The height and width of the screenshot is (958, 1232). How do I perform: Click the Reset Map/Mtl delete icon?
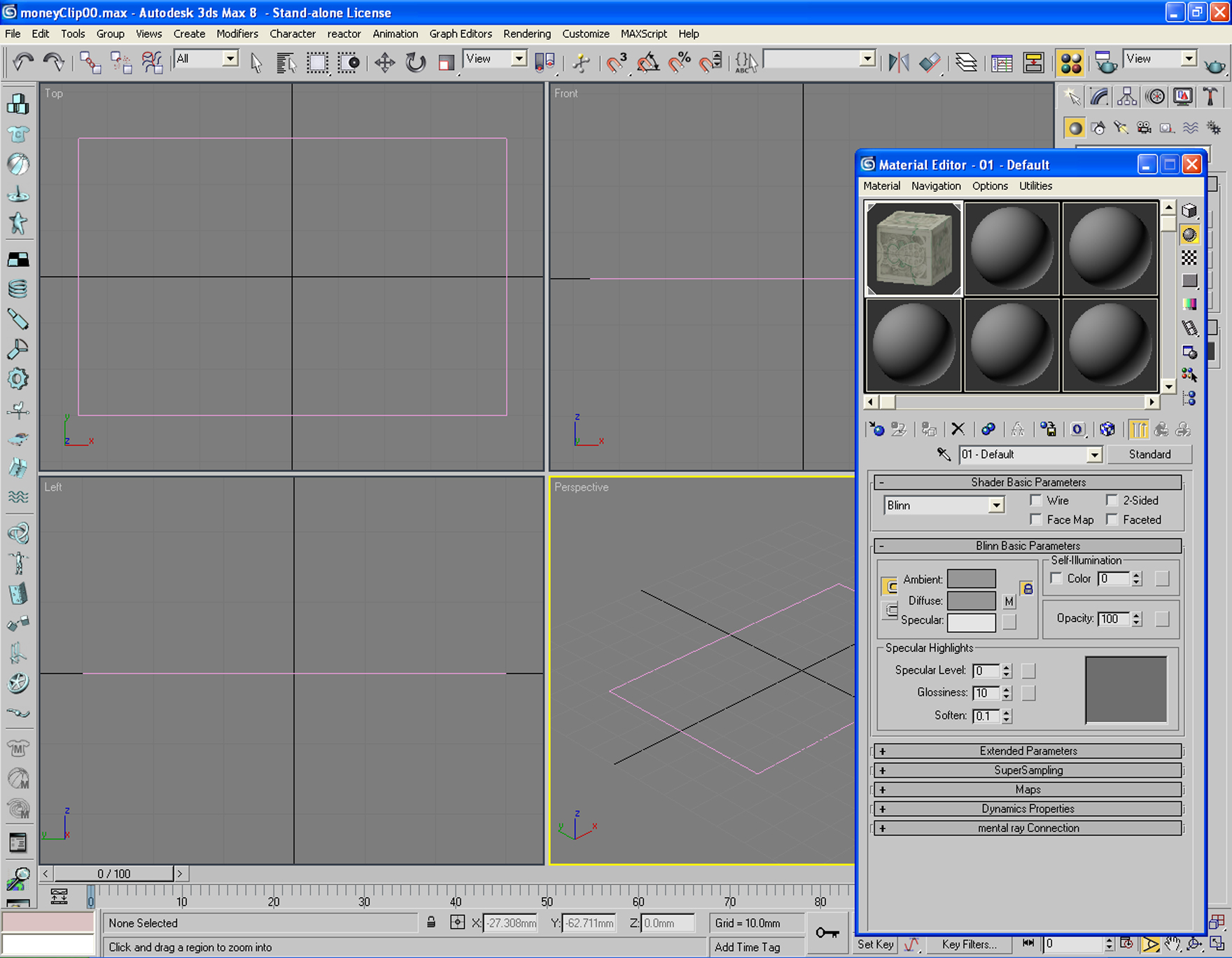[958, 429]
